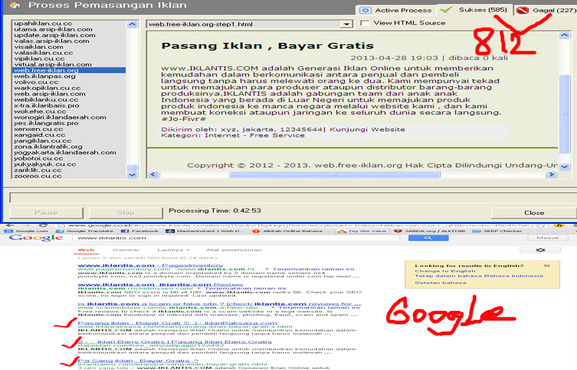
Task: Click the Change to English link
Action: point(445,271)
